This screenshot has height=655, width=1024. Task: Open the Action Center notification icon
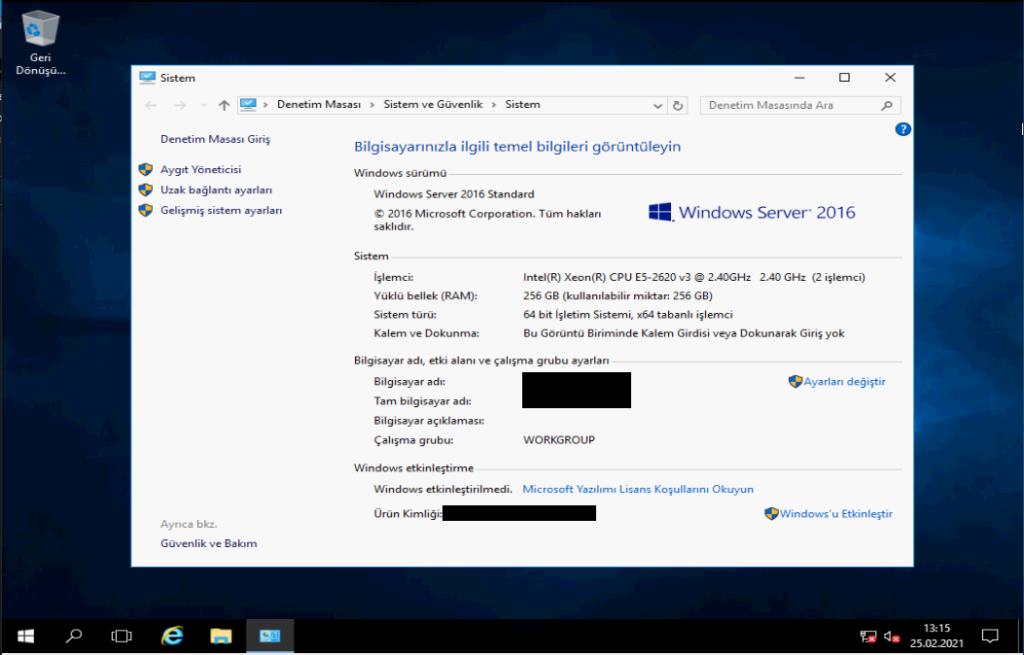(990, 636)
